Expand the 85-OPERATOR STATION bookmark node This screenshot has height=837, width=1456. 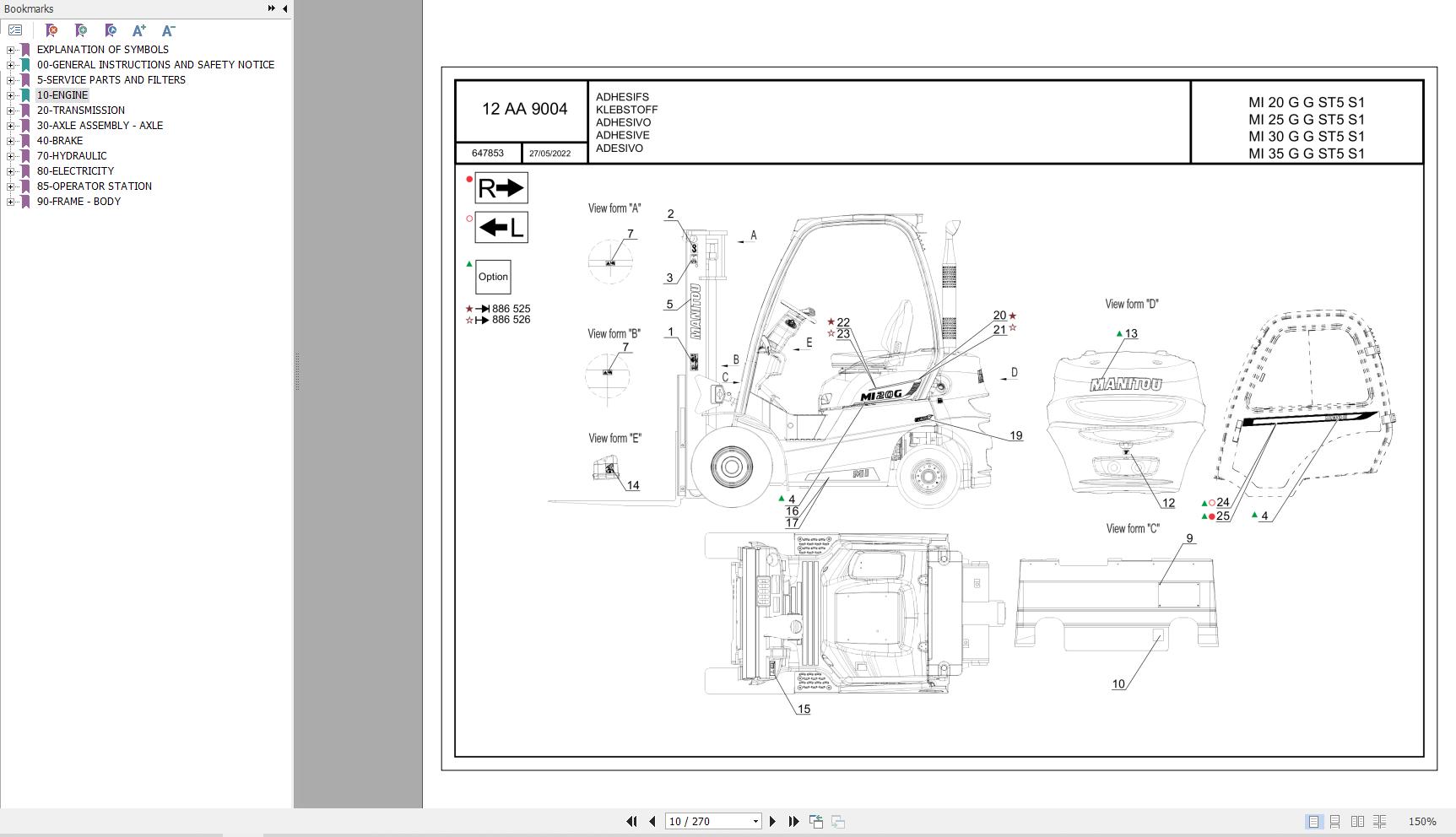point(10,186)
